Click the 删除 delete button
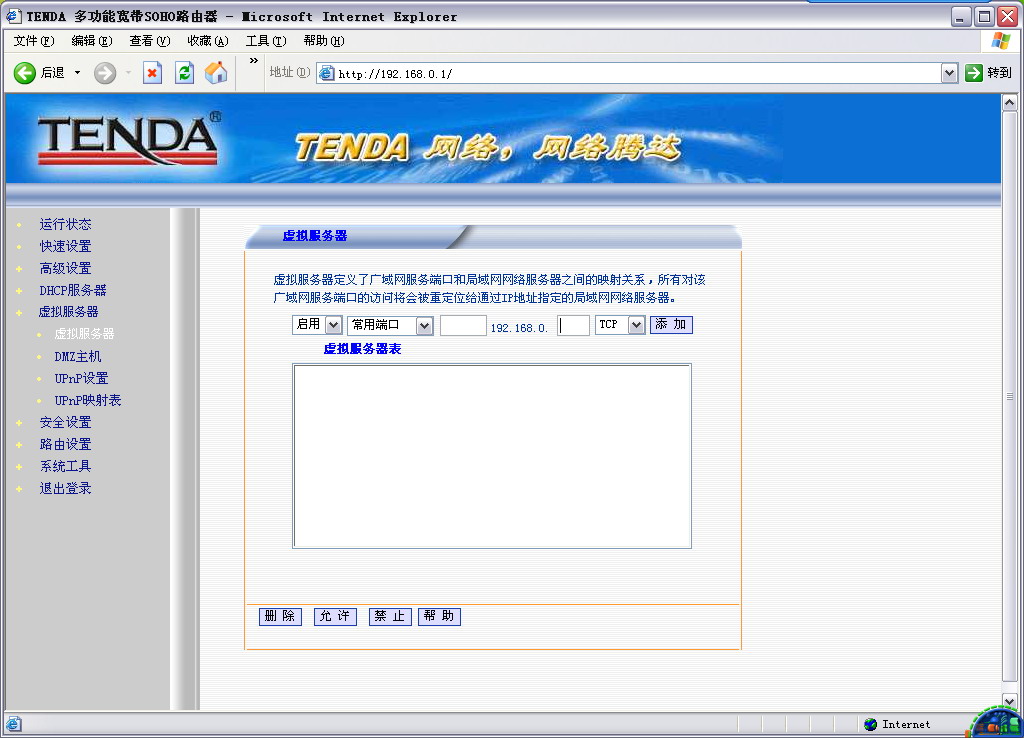Image resolution: width=1024 pixels, height=738 pixels. pyautogui.click(x=280, y=617)
